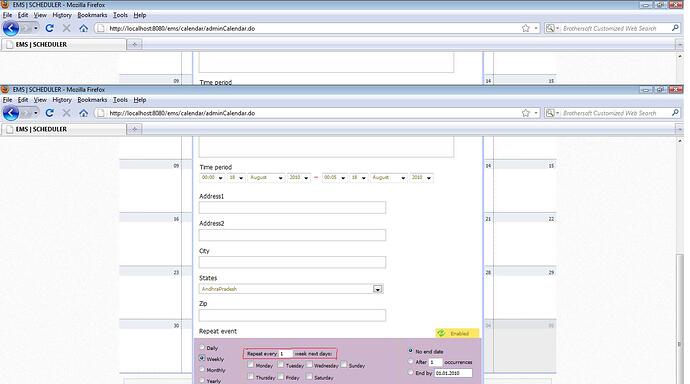Reload the page in the front Firefox window
This screenshot has height=384, width=690.
pyautogui.click(x=49, y=113)
